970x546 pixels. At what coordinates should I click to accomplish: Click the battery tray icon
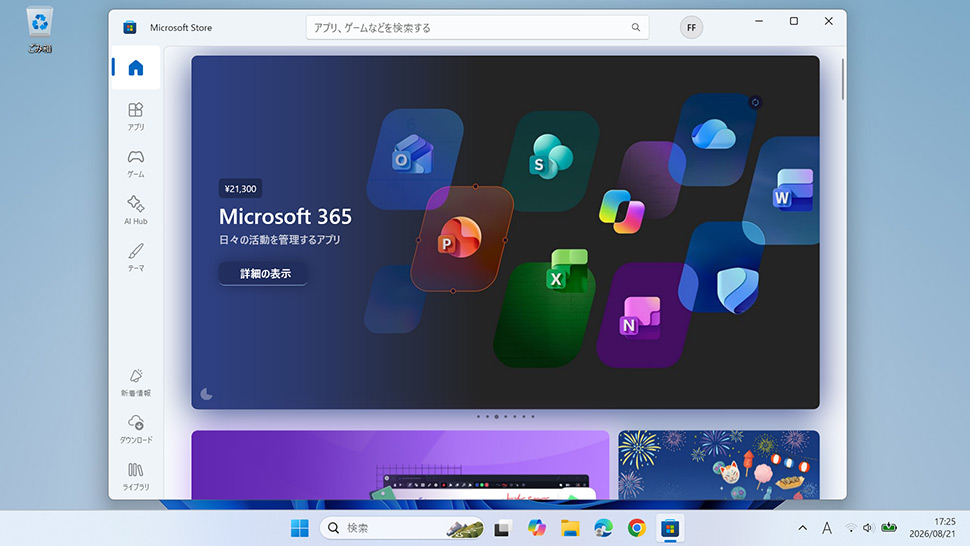889,527
